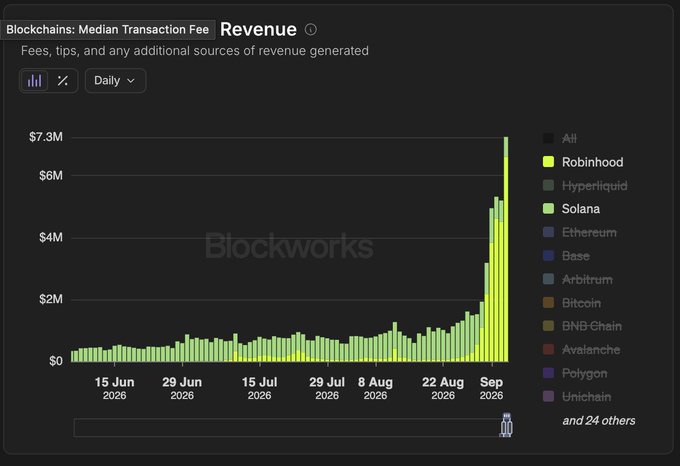Screen dimensions: 680x466
Task: Click the 8 Aug 2026 date label
Action: [x=375, y=388]
